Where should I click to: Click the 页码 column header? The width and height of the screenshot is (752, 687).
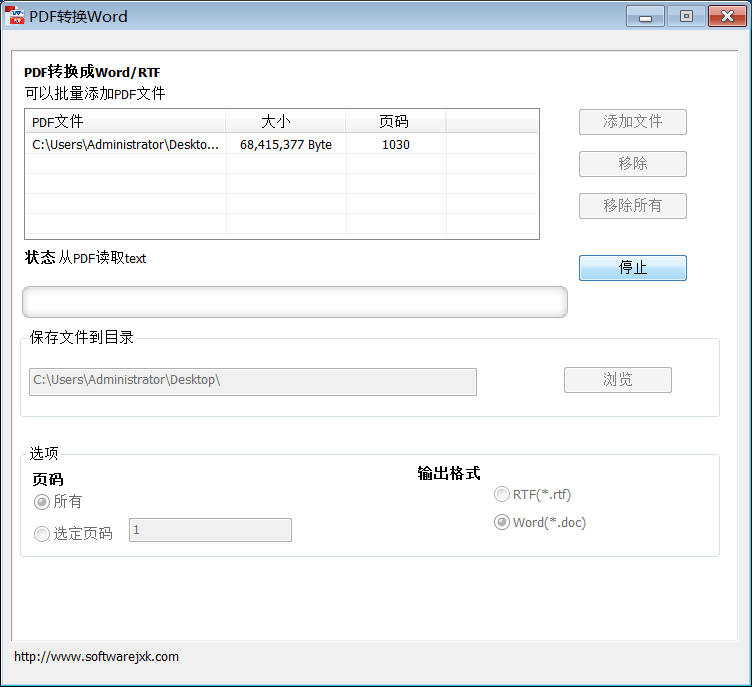click(x=396, y=121)
